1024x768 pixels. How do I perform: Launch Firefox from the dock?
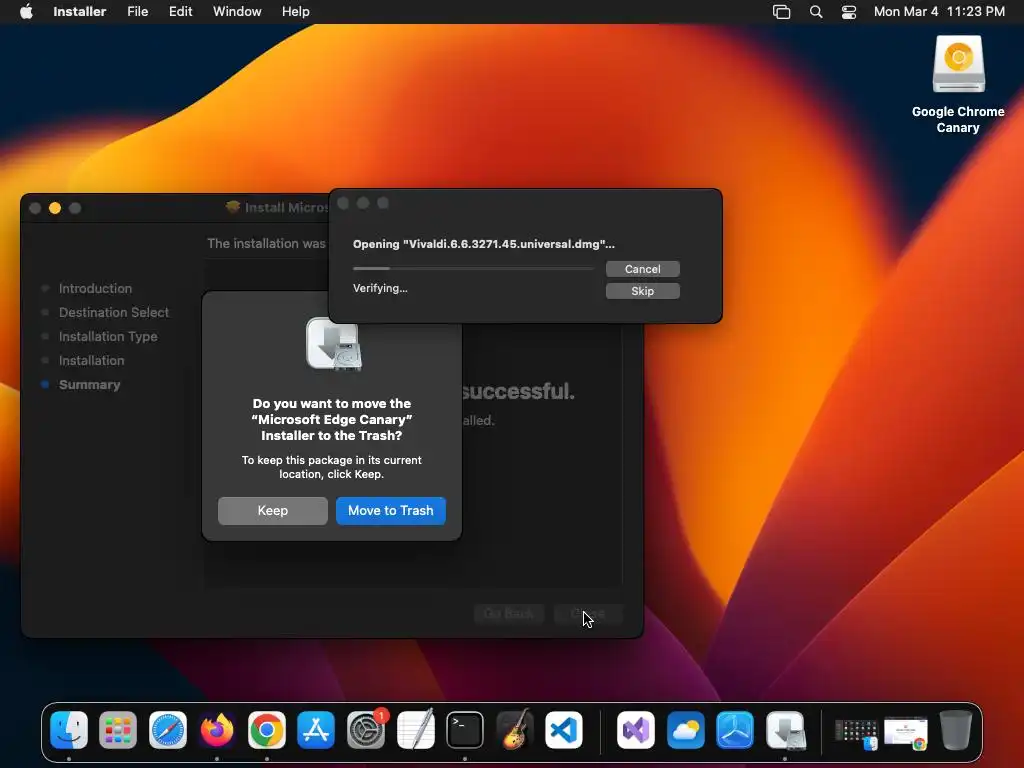[217, 729]
